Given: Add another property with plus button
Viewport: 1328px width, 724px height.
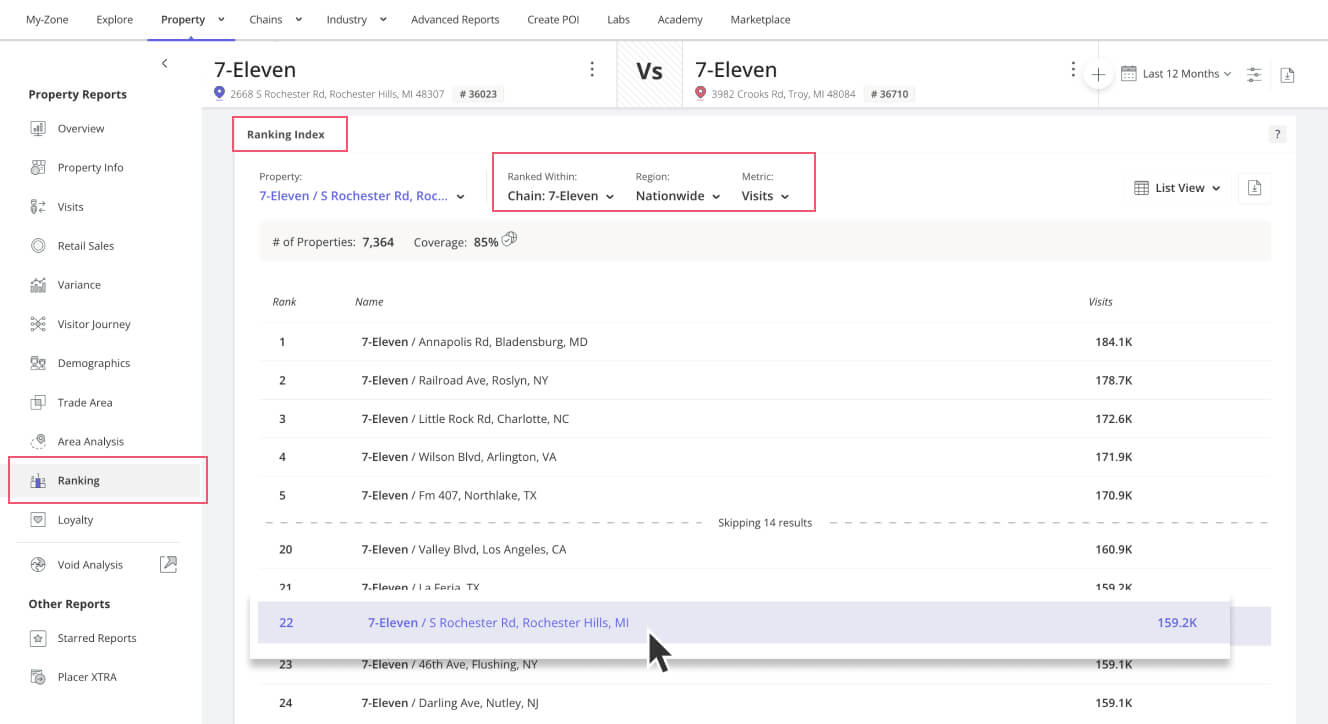Looking at the screenshot, I should pos(1098,74).
